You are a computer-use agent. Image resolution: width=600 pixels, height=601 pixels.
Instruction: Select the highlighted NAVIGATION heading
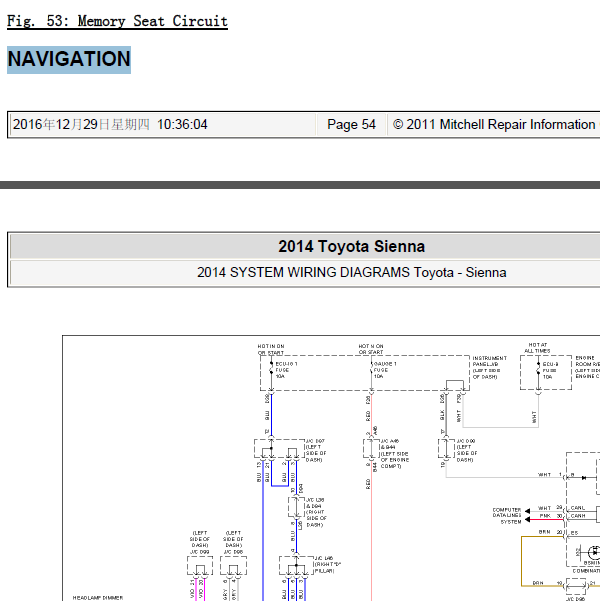[x=69, y=59]
